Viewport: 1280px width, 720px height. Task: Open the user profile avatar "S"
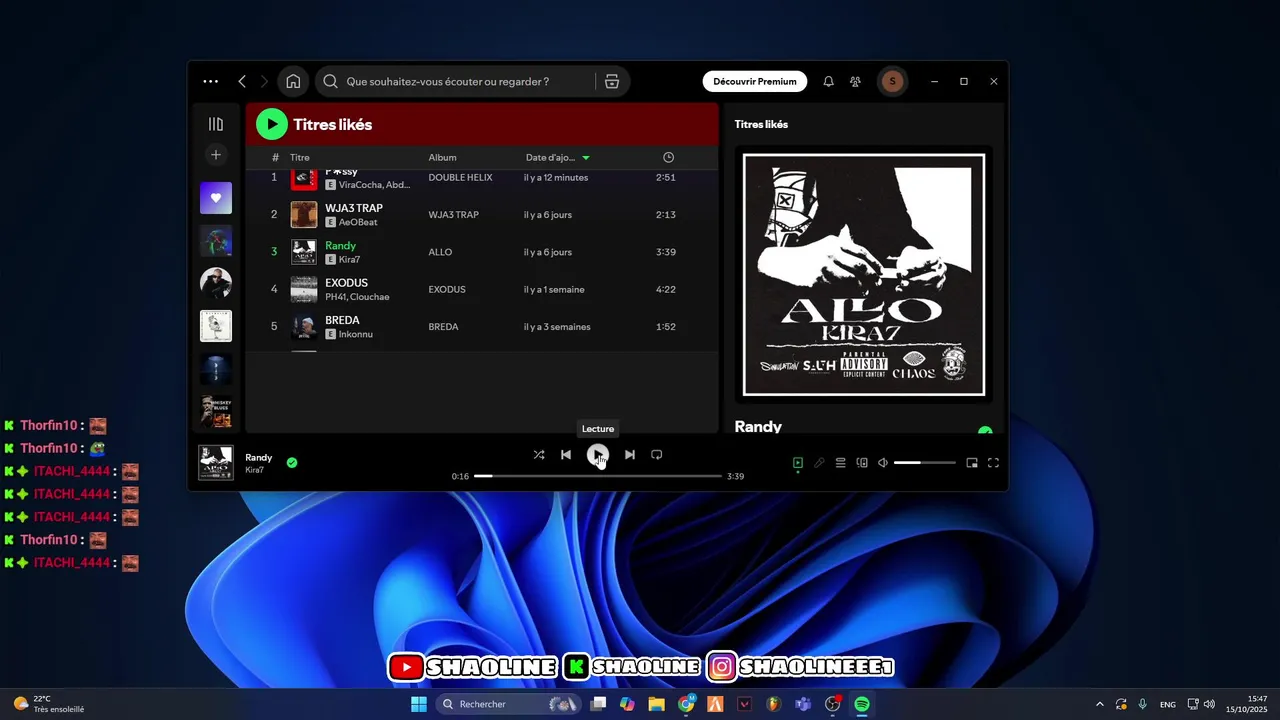892,82
